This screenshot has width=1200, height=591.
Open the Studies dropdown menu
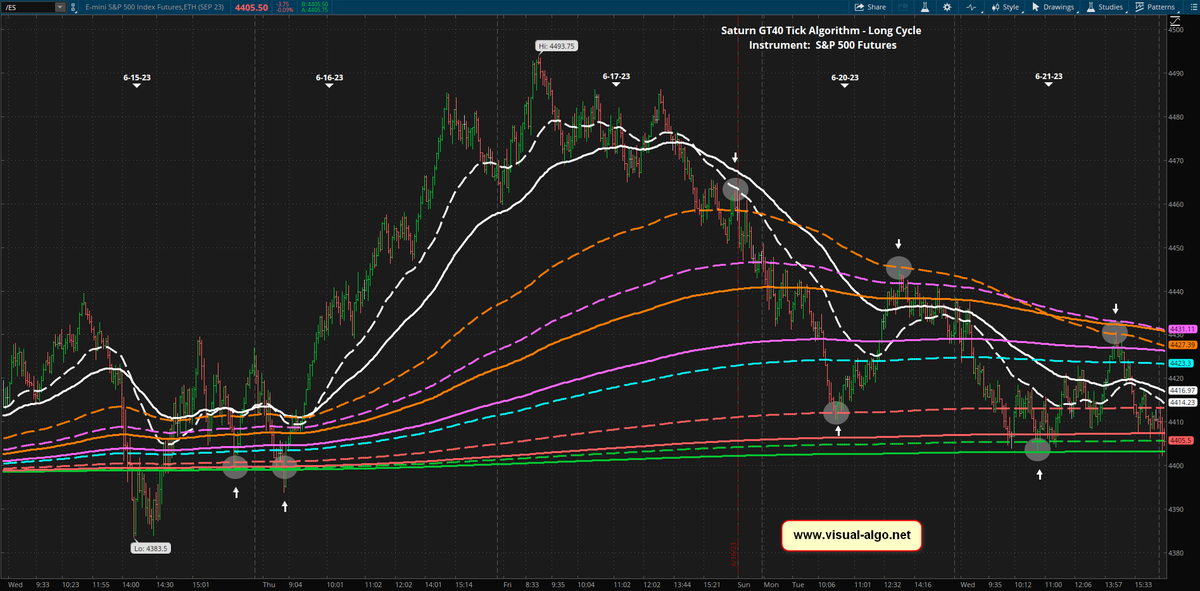[x=1106, y=7]
